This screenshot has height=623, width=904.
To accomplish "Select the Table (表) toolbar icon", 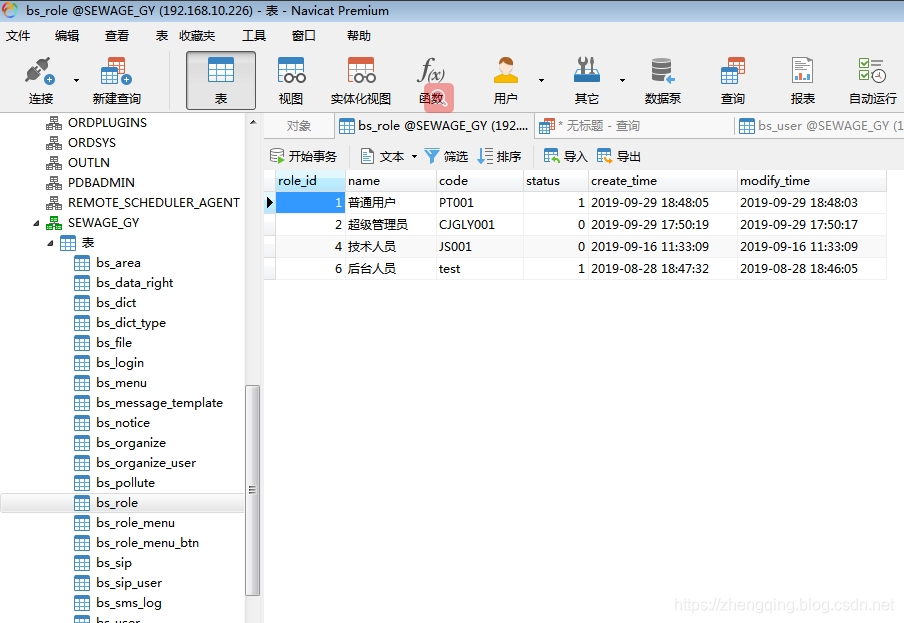I will point(221,70).
